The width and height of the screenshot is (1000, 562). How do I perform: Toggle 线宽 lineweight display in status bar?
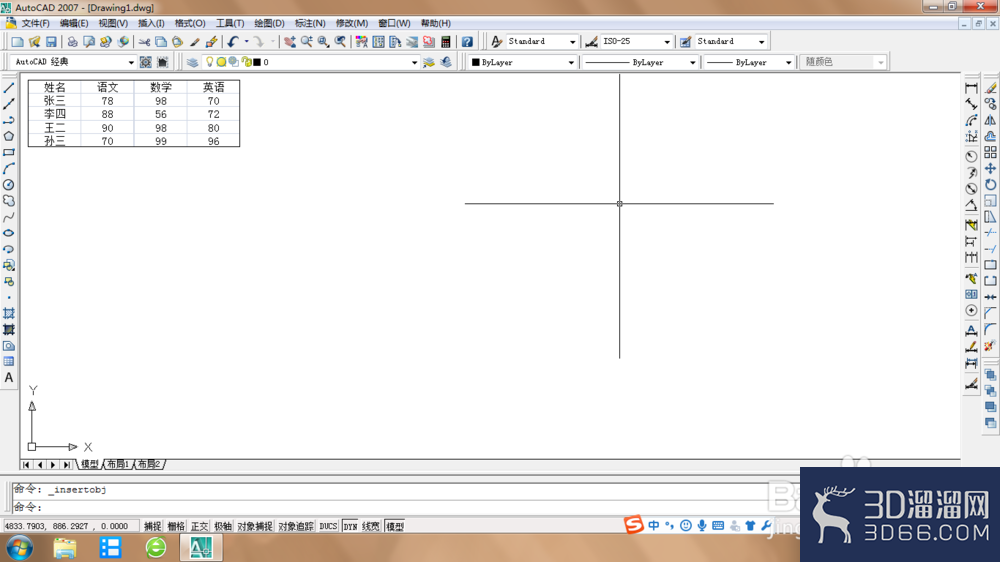[371, 526]
